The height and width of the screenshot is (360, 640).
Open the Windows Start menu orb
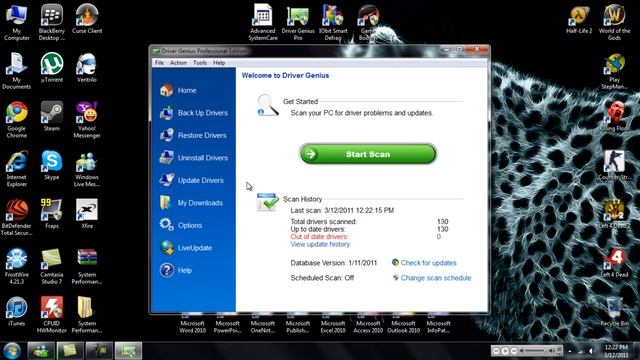click(x=12, y=351)
